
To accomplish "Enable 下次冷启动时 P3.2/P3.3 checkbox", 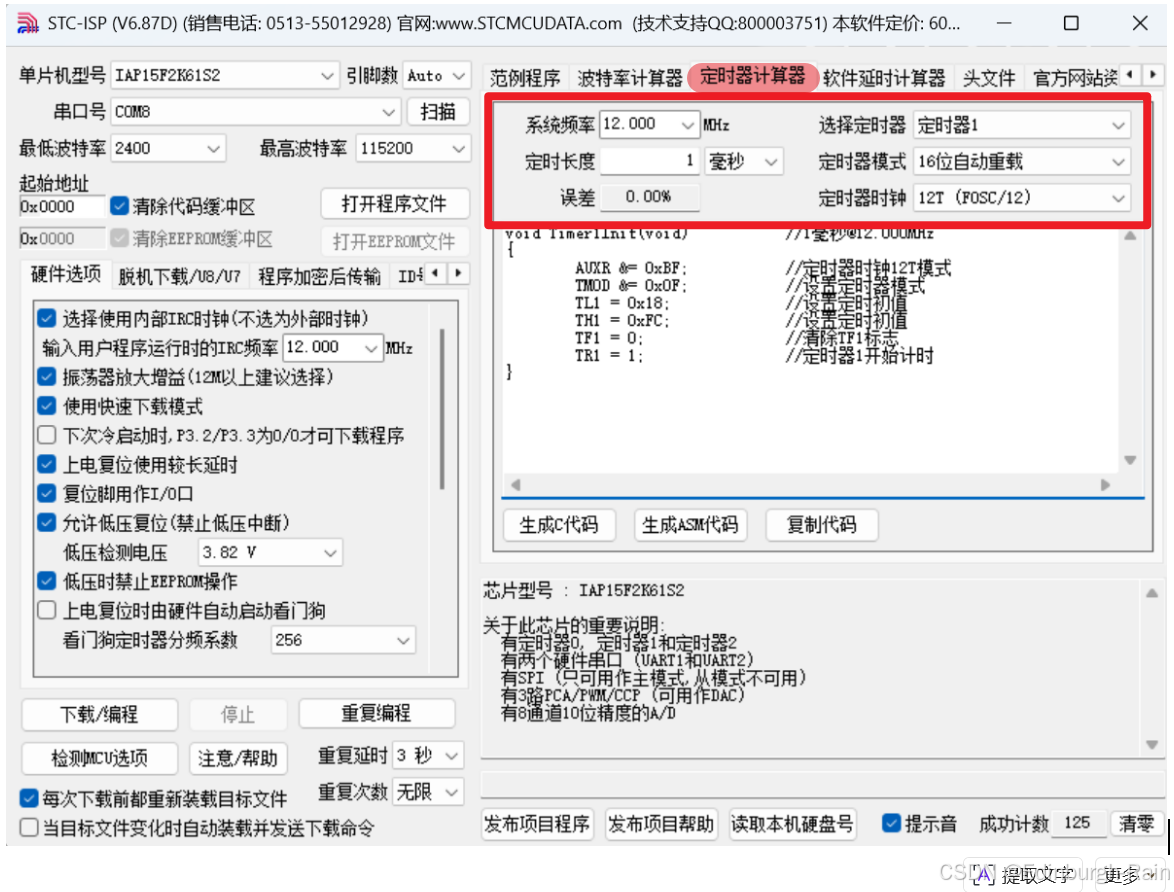I will coord(46,435).
